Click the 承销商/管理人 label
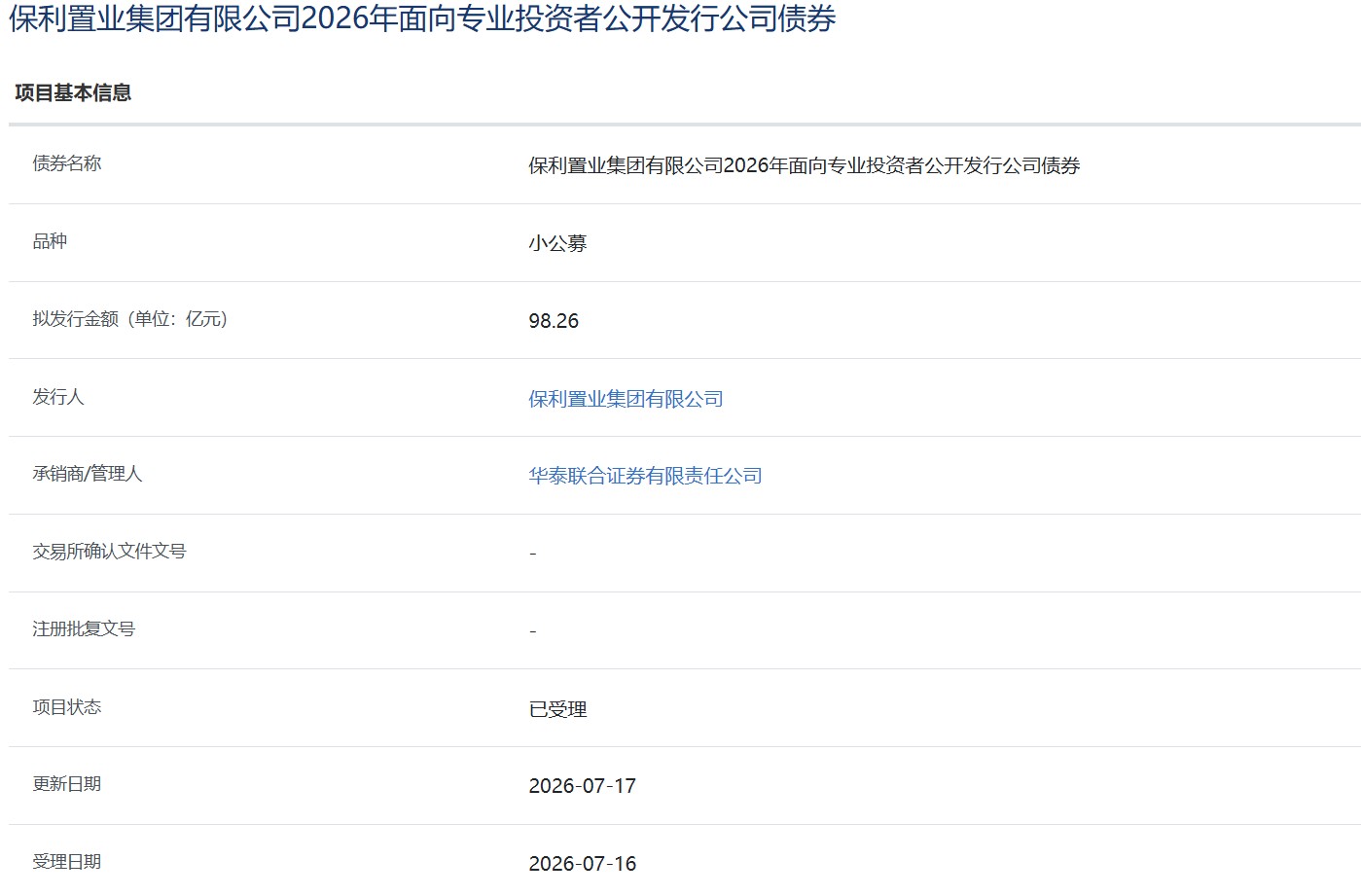The height and width of the screenshot is (896, 1361). 88,474
